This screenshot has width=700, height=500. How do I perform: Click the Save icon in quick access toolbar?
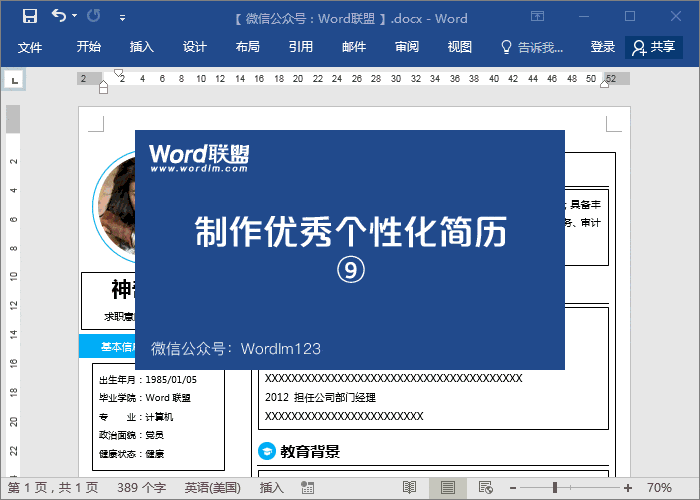30,17
